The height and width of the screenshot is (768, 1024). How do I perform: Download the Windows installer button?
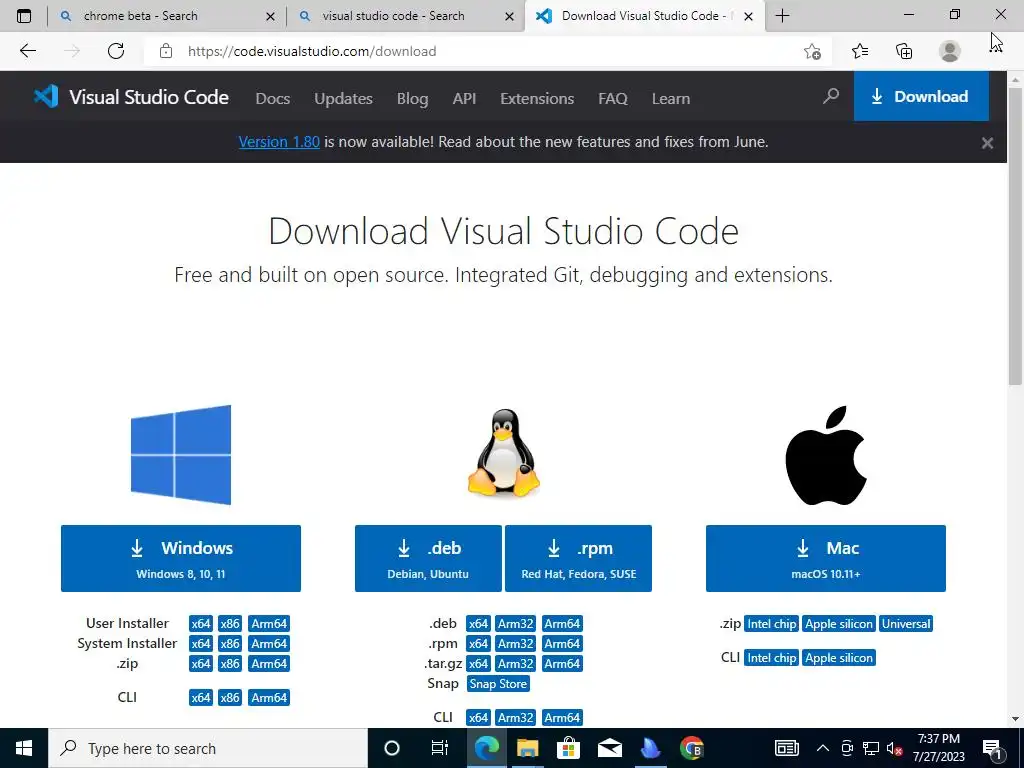point(181,558)
